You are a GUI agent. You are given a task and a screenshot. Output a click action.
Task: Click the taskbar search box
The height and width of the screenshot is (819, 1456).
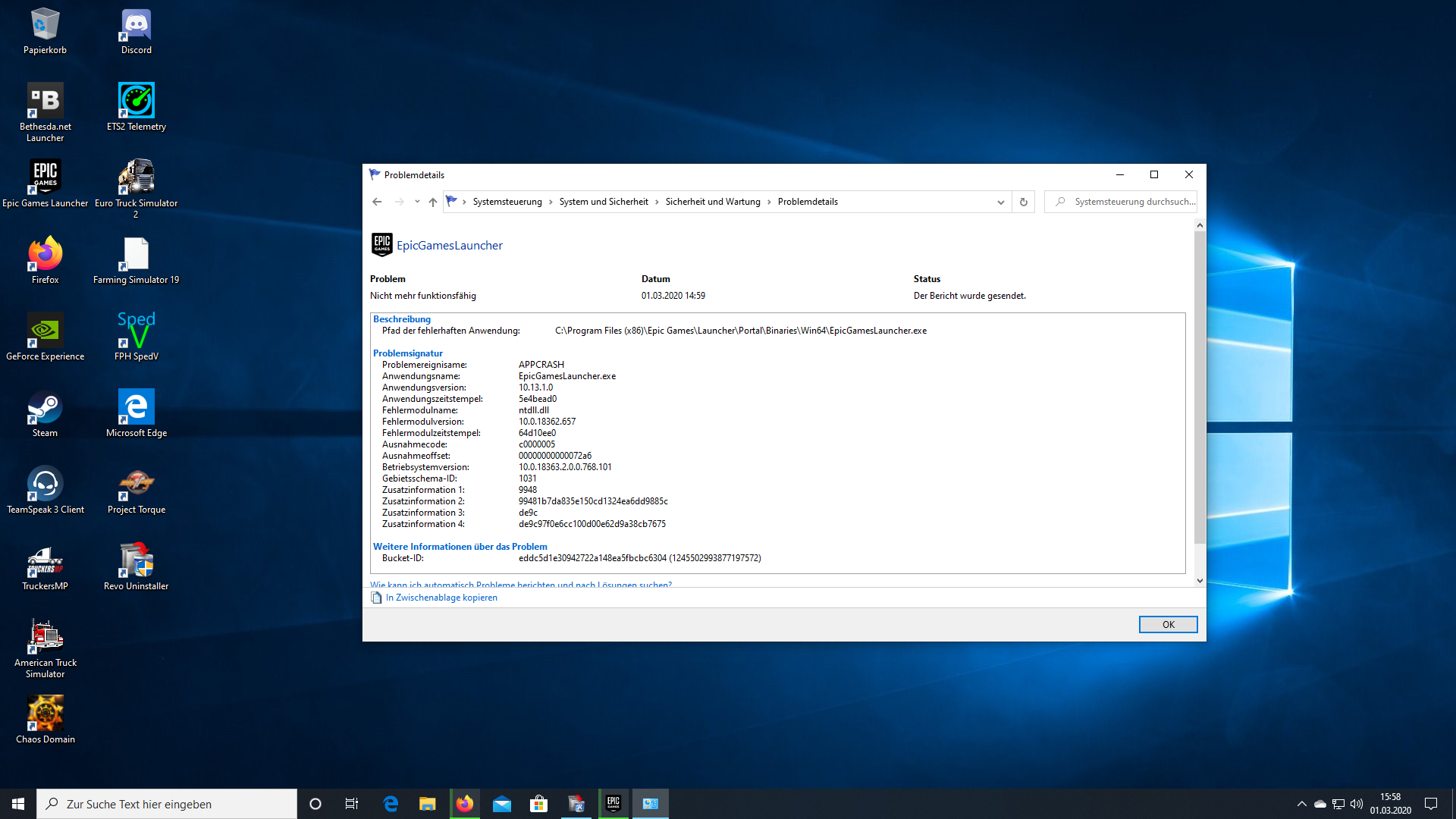pyautogui.click(x=167, y=804)
